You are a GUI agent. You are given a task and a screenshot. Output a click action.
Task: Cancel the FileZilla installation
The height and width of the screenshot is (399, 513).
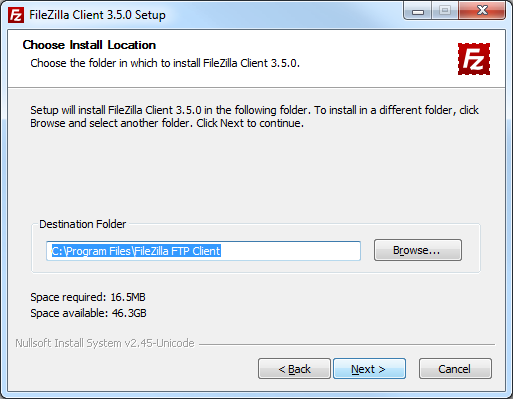455,369
